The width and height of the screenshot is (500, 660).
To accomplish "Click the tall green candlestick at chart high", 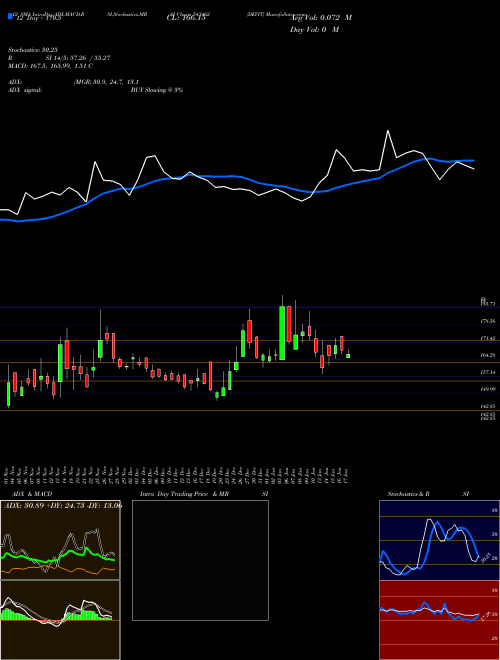I will pyautogui.click(x=282, y=333).
